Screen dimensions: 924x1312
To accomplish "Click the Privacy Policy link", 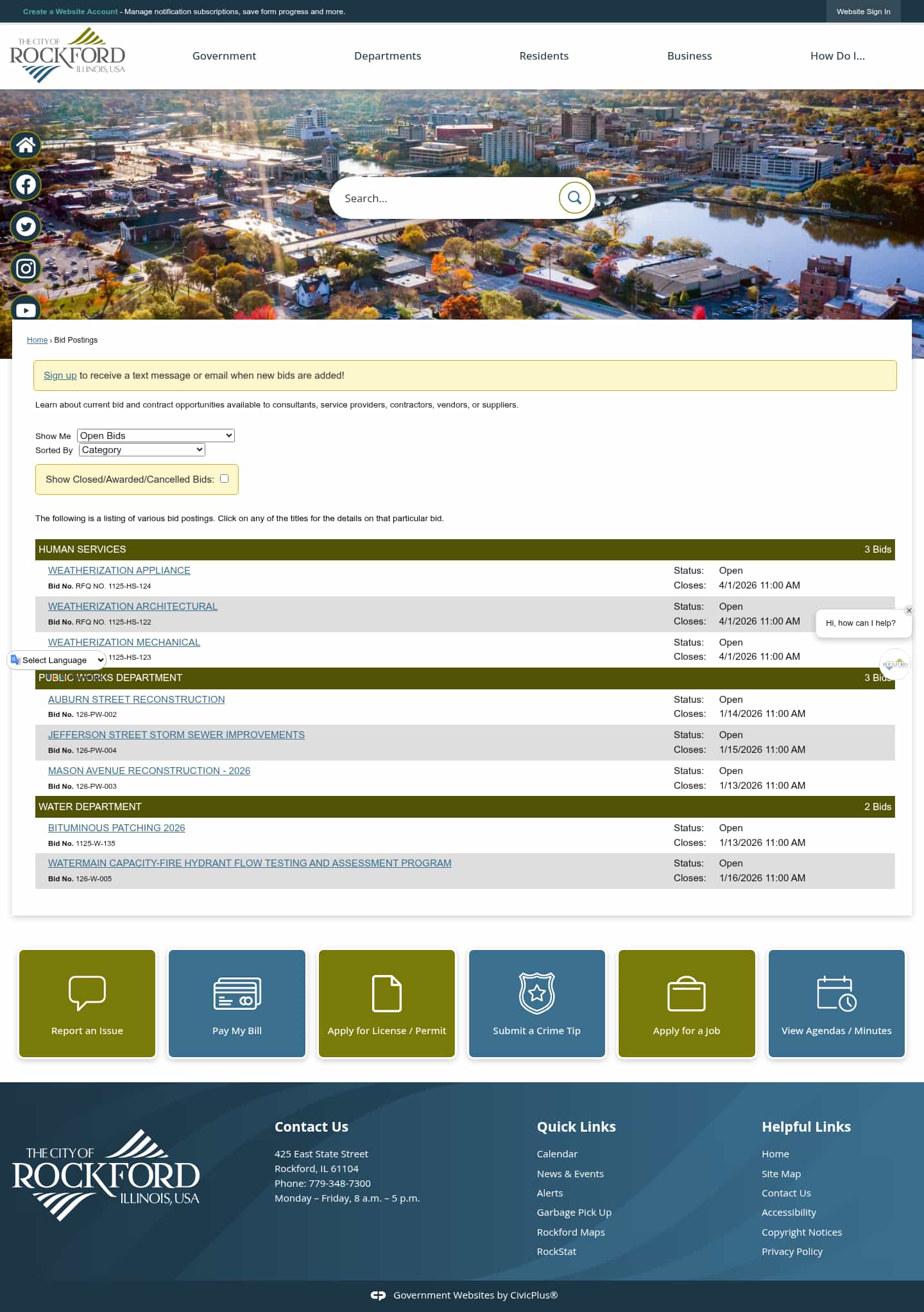I will point(792,1251).
